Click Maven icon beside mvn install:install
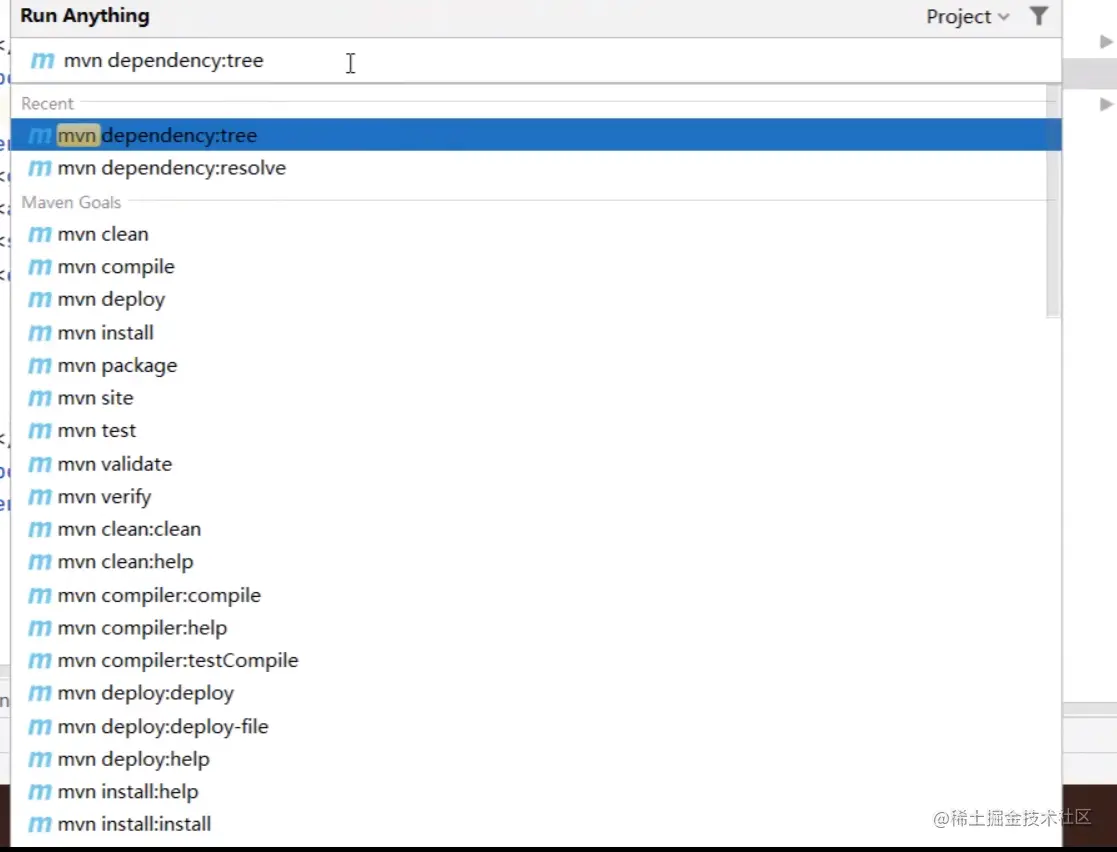The height and width of the screenshot is (852, 1117). [x=39, y=824]
